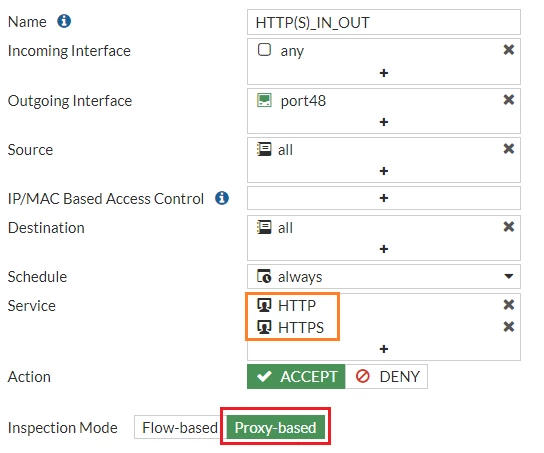This screenshot has width=544, height=453.
Task: Add another Incoming Interface with plus
Action: (x=384, y=73)
